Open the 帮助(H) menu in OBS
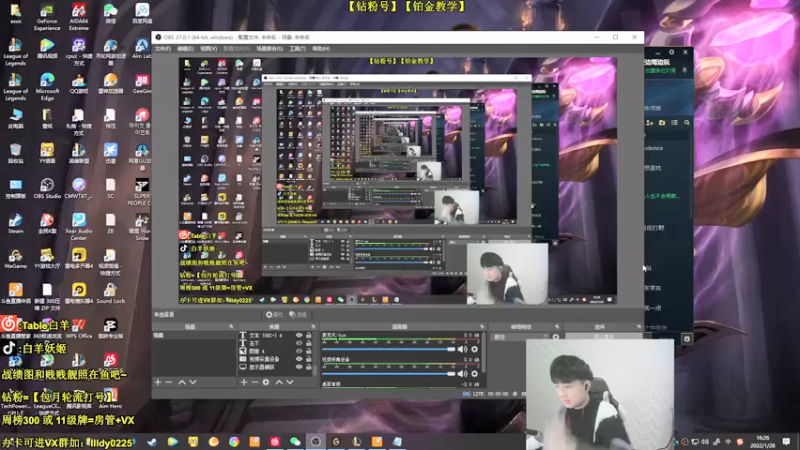This screenshot has height=450, width=800. tap(321, 48)
